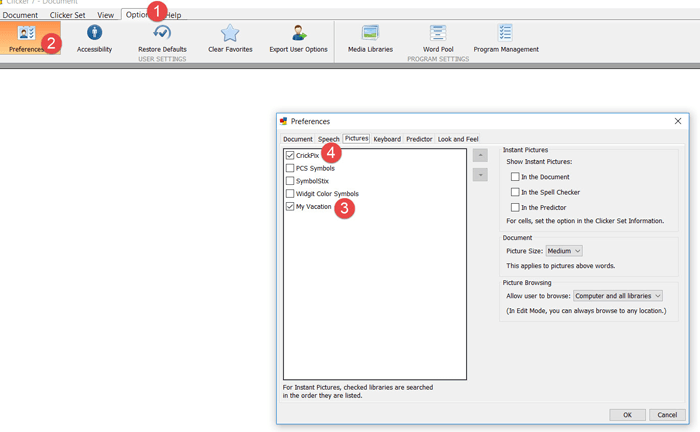
Task: Switch to the Look and Feel tab
Action: point(458,139)
